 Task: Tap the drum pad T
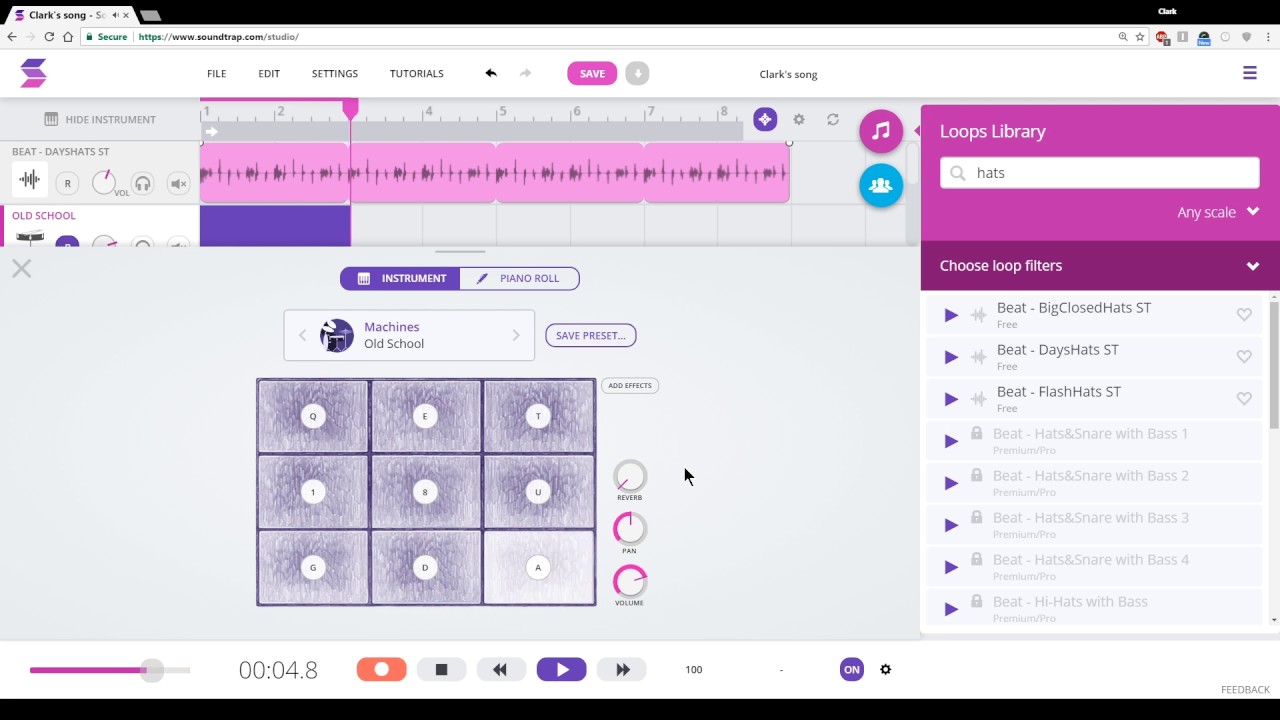538,416
